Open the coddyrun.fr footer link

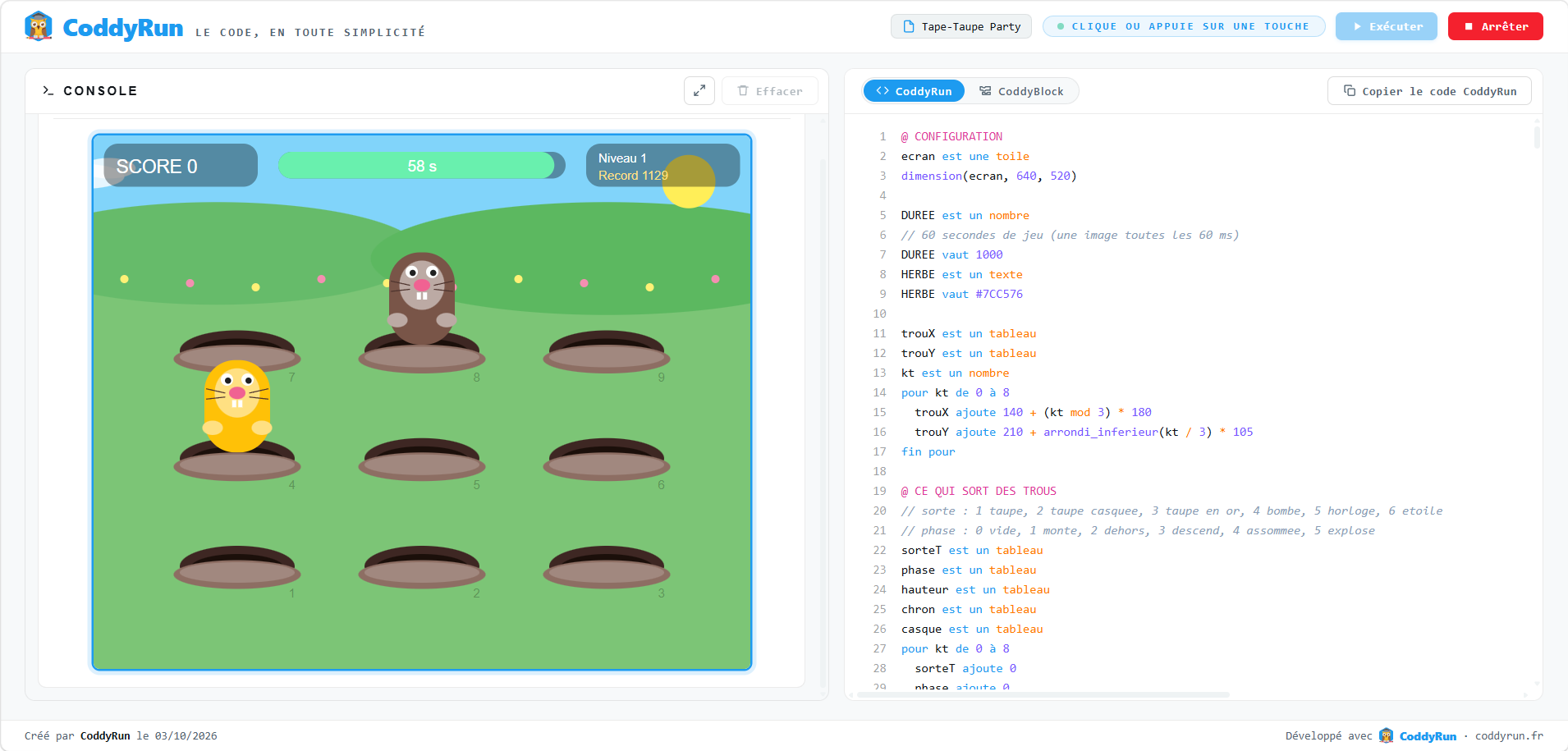coord(1509,735)
